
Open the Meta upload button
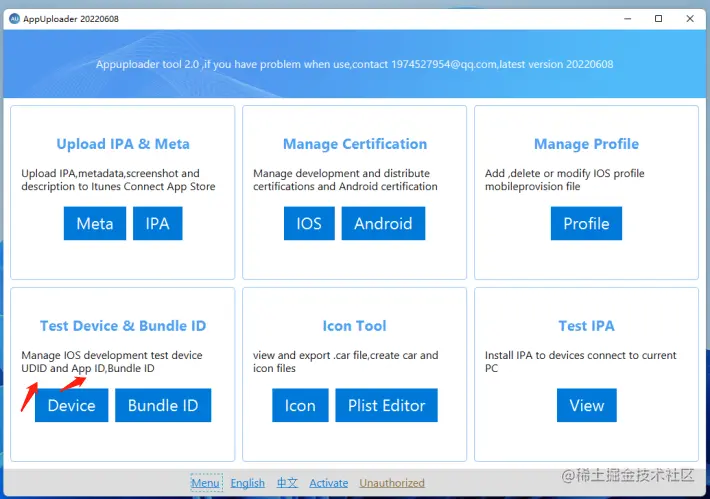[95, 223]
